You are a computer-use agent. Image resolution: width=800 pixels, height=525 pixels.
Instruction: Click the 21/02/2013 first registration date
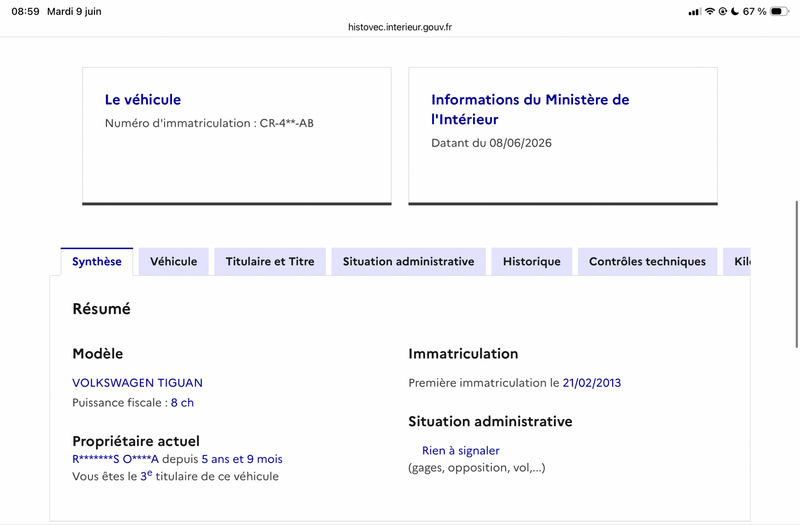click(592, 383)
